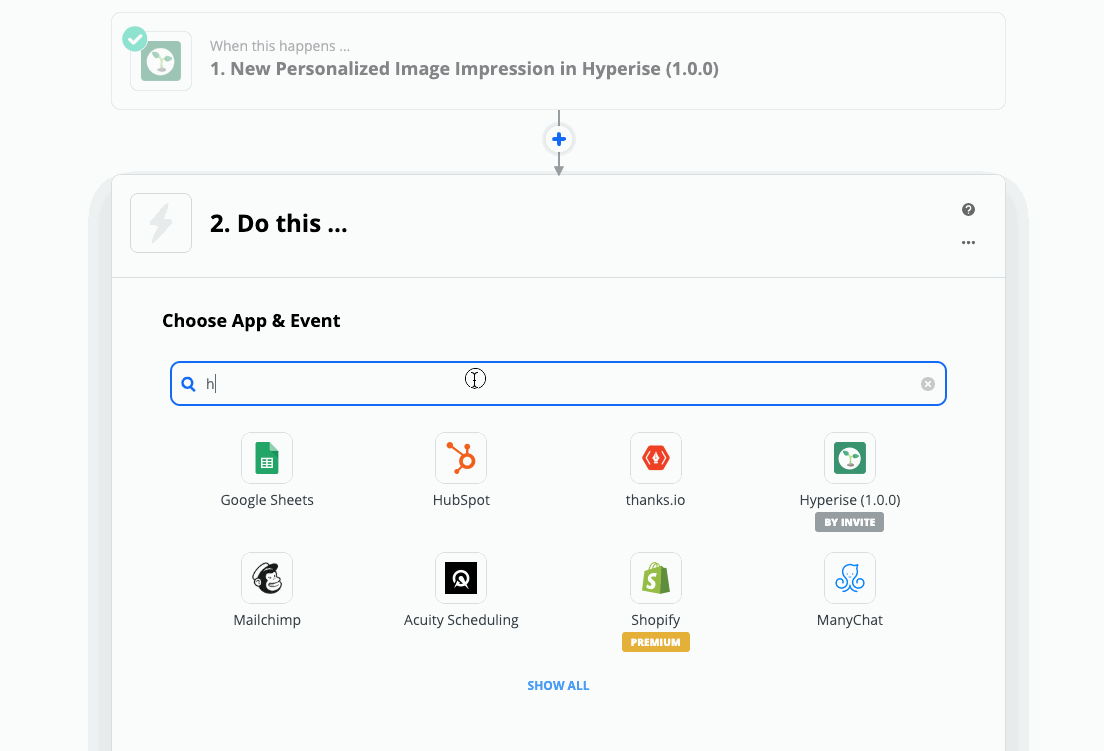Add a step with the blue plus button
The height and width of the screenshot is (751, 1104).
pos(559,139)
